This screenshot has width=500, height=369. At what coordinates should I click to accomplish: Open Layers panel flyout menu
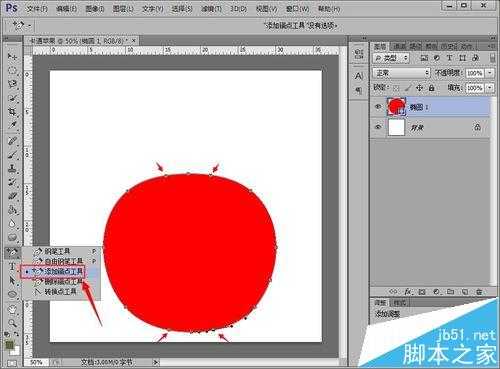click(x=492, y=46)
